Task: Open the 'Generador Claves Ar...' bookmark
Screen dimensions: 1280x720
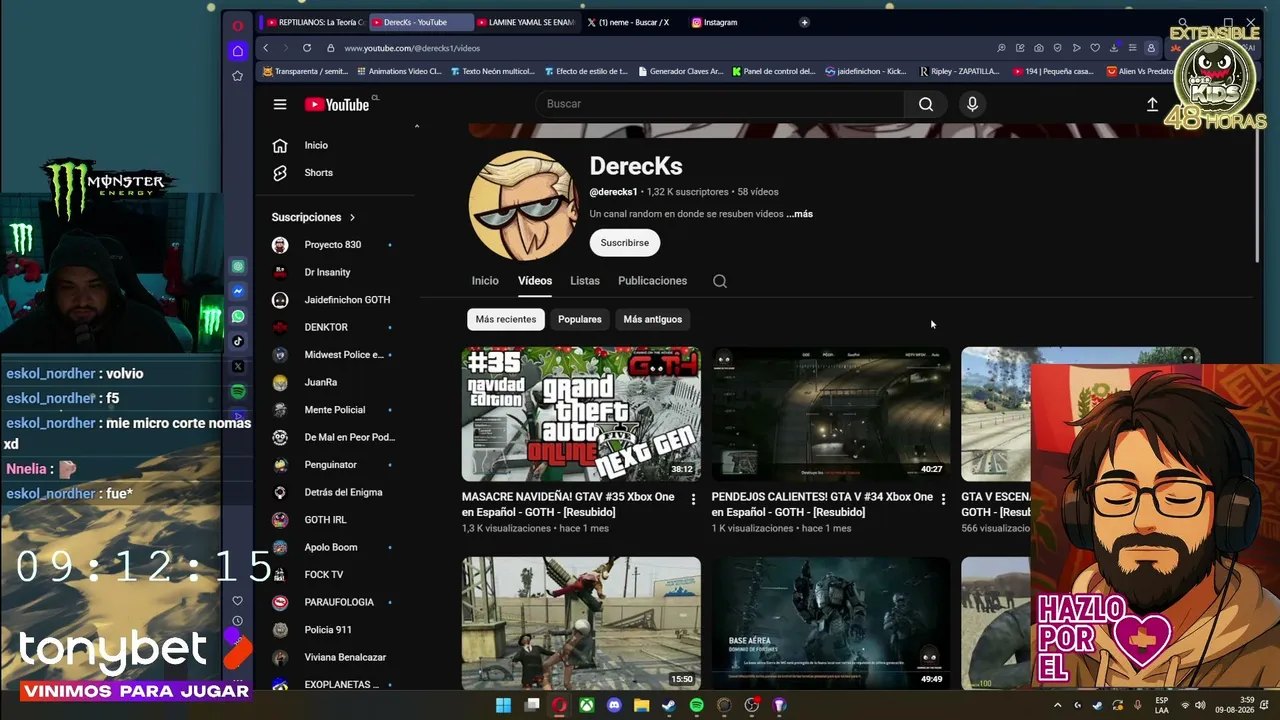Action: (679, 72)
